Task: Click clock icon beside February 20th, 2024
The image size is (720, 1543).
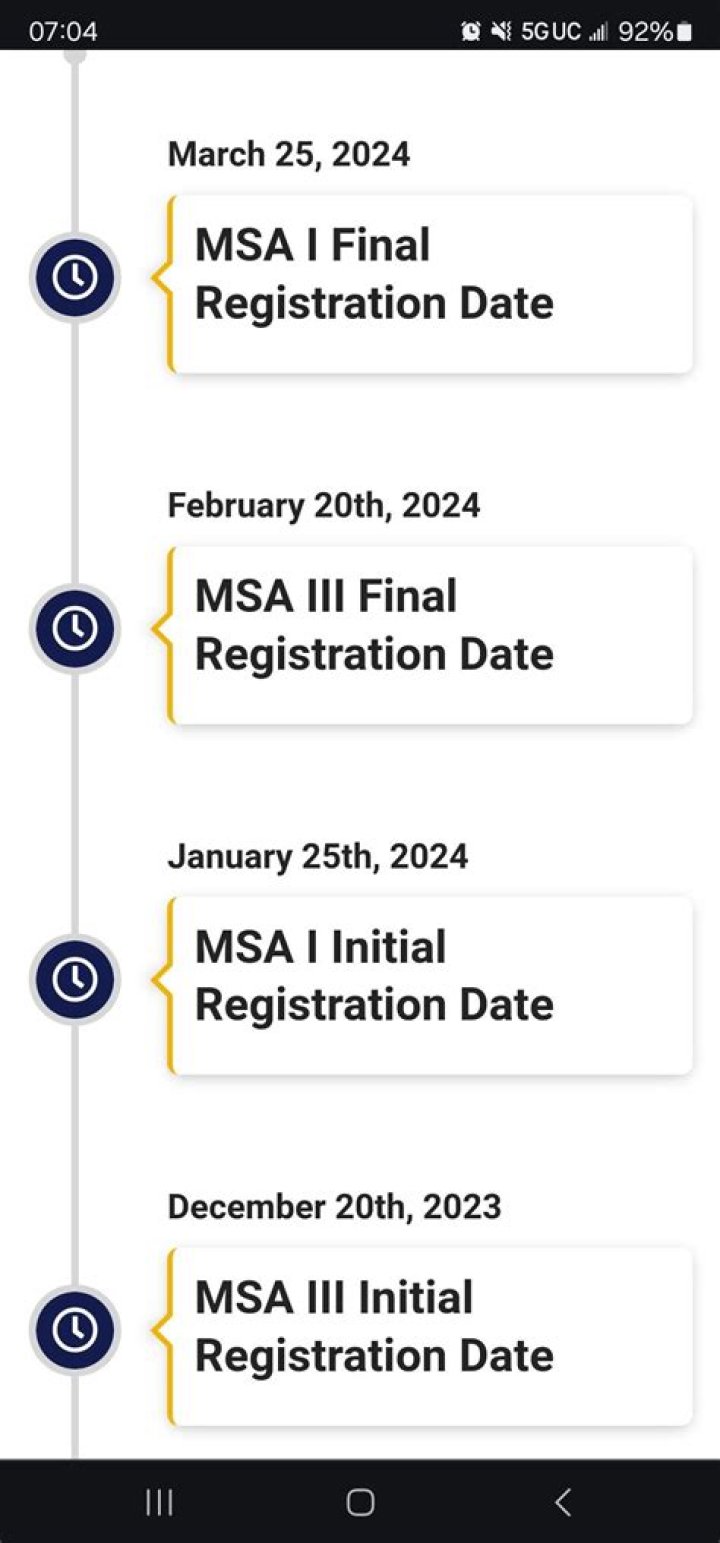Action: (x=75, y=629)
